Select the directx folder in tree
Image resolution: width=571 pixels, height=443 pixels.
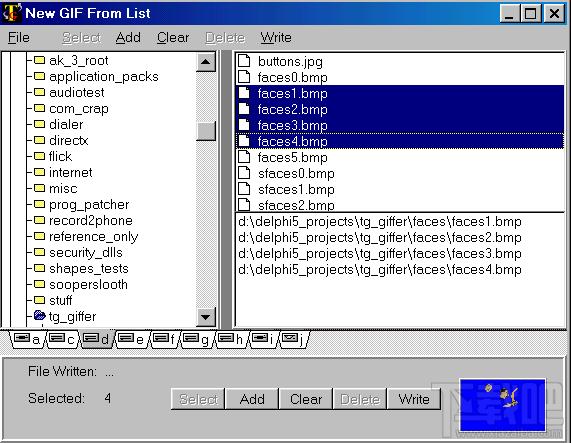pyautogui.click(x=68, y=140)
